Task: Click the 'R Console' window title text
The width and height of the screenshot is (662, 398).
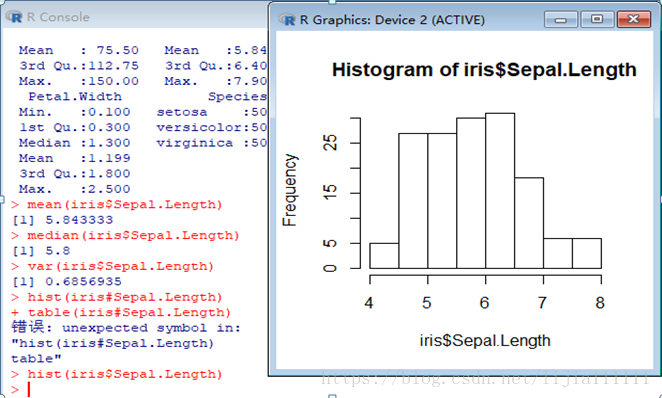Action: click(x=58, y=17)
